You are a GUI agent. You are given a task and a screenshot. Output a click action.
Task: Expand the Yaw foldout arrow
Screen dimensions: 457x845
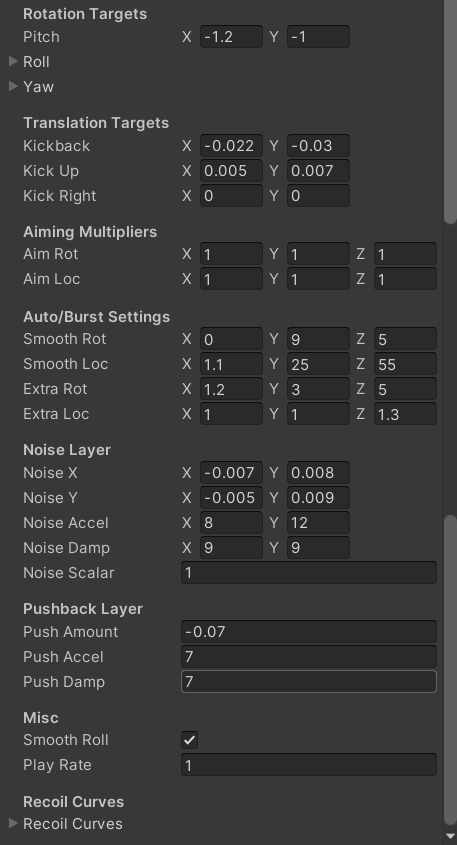pos(14,86)
